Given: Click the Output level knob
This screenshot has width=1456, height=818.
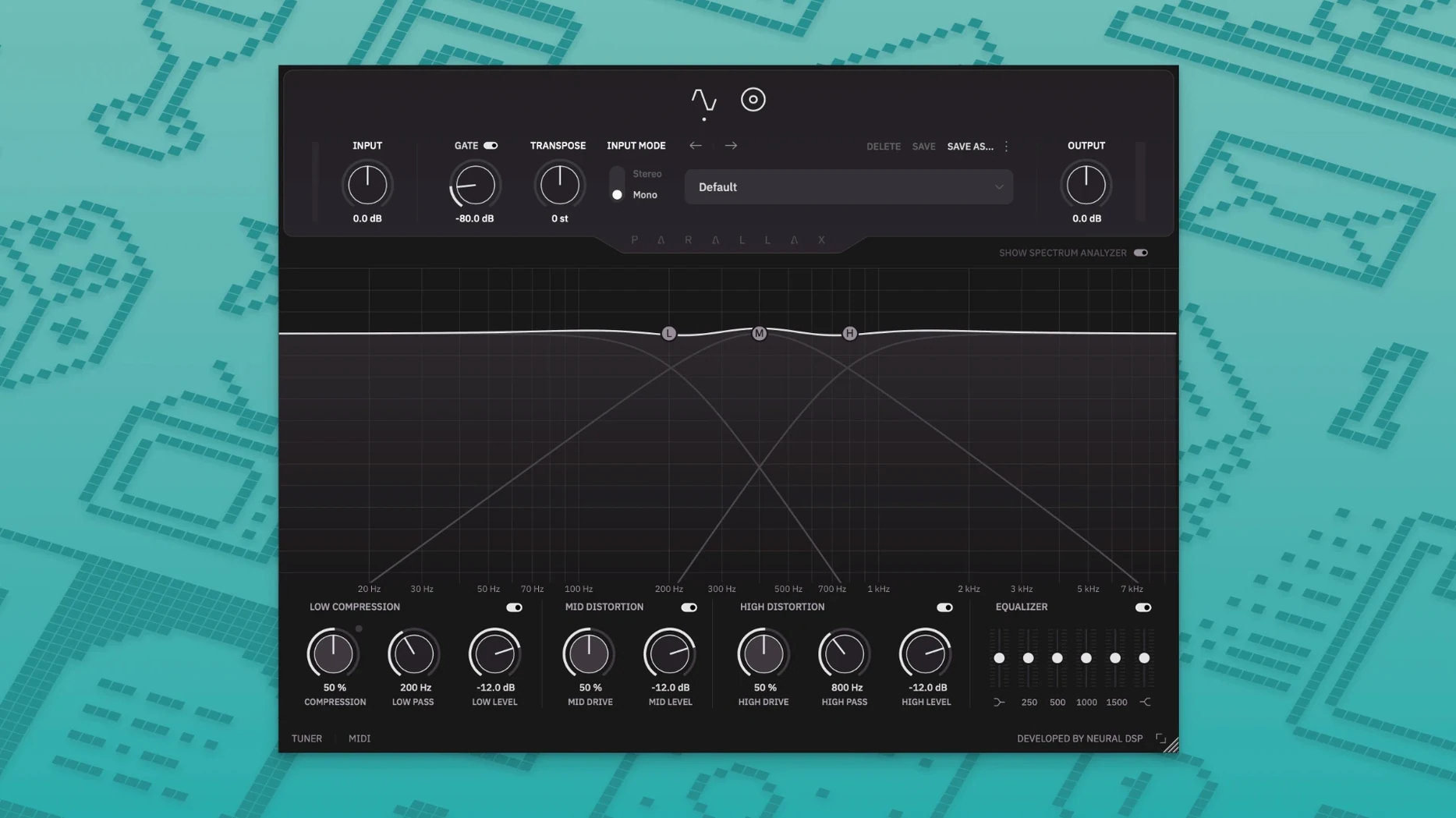Looking at the screenshot, I should (1086, 185).
